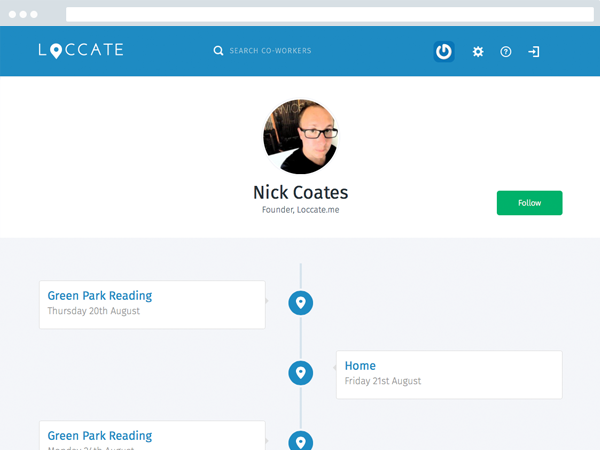The image size is (600, 450).
Task: Open the Home location link
Action: pos(360,366)
